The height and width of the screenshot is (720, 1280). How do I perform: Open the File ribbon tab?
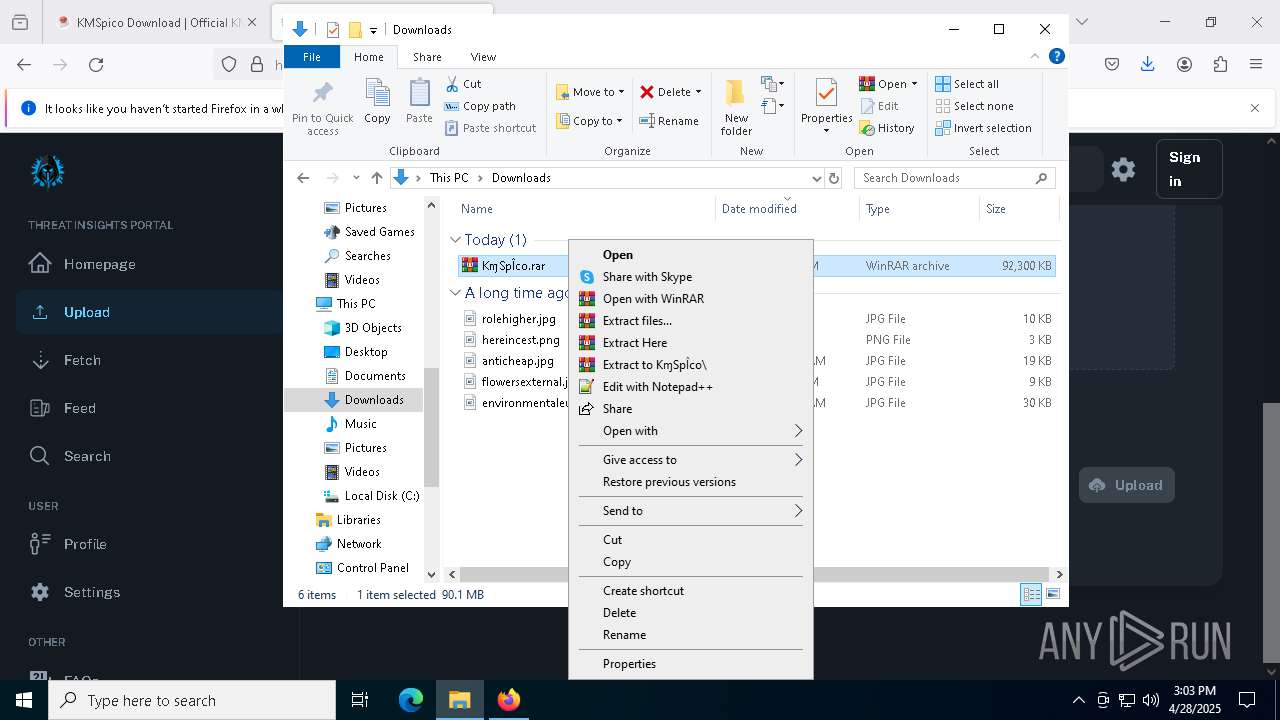312,57
